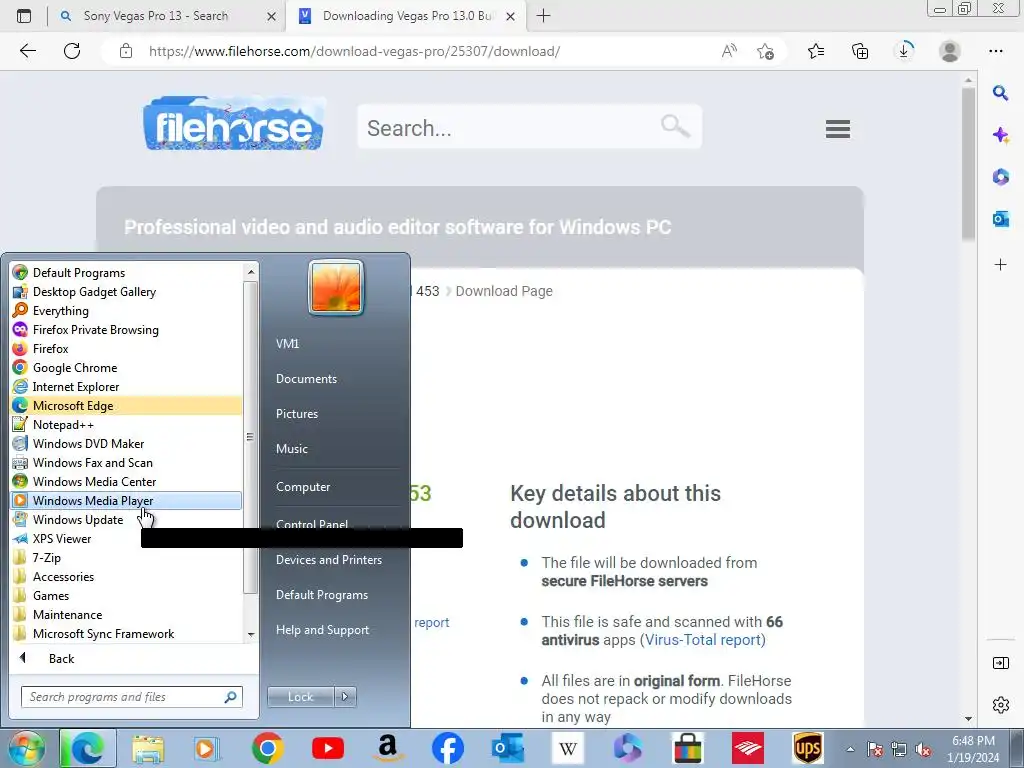This screenshot has height=768, width=1024.
Task: Open Google Chrome from the programs list
Action: (126, 368)
